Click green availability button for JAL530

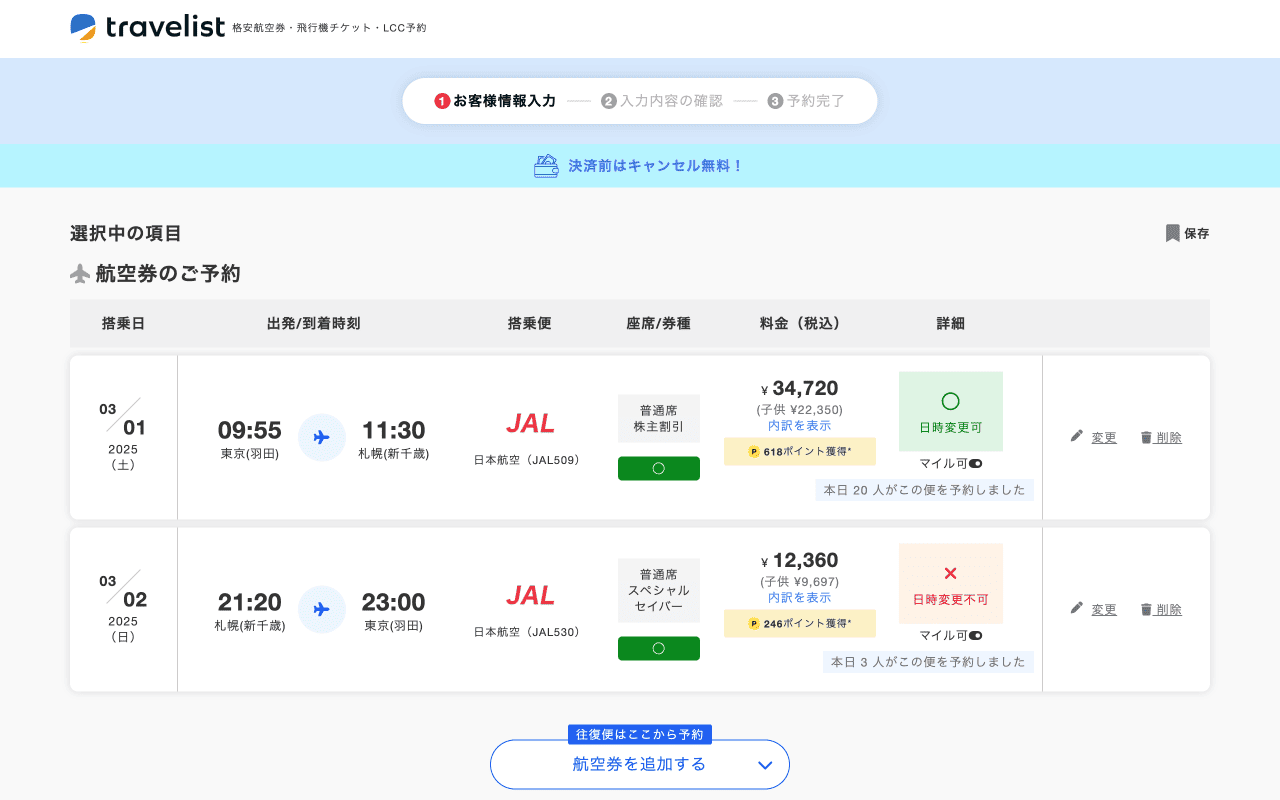click(x=659, y=648)
